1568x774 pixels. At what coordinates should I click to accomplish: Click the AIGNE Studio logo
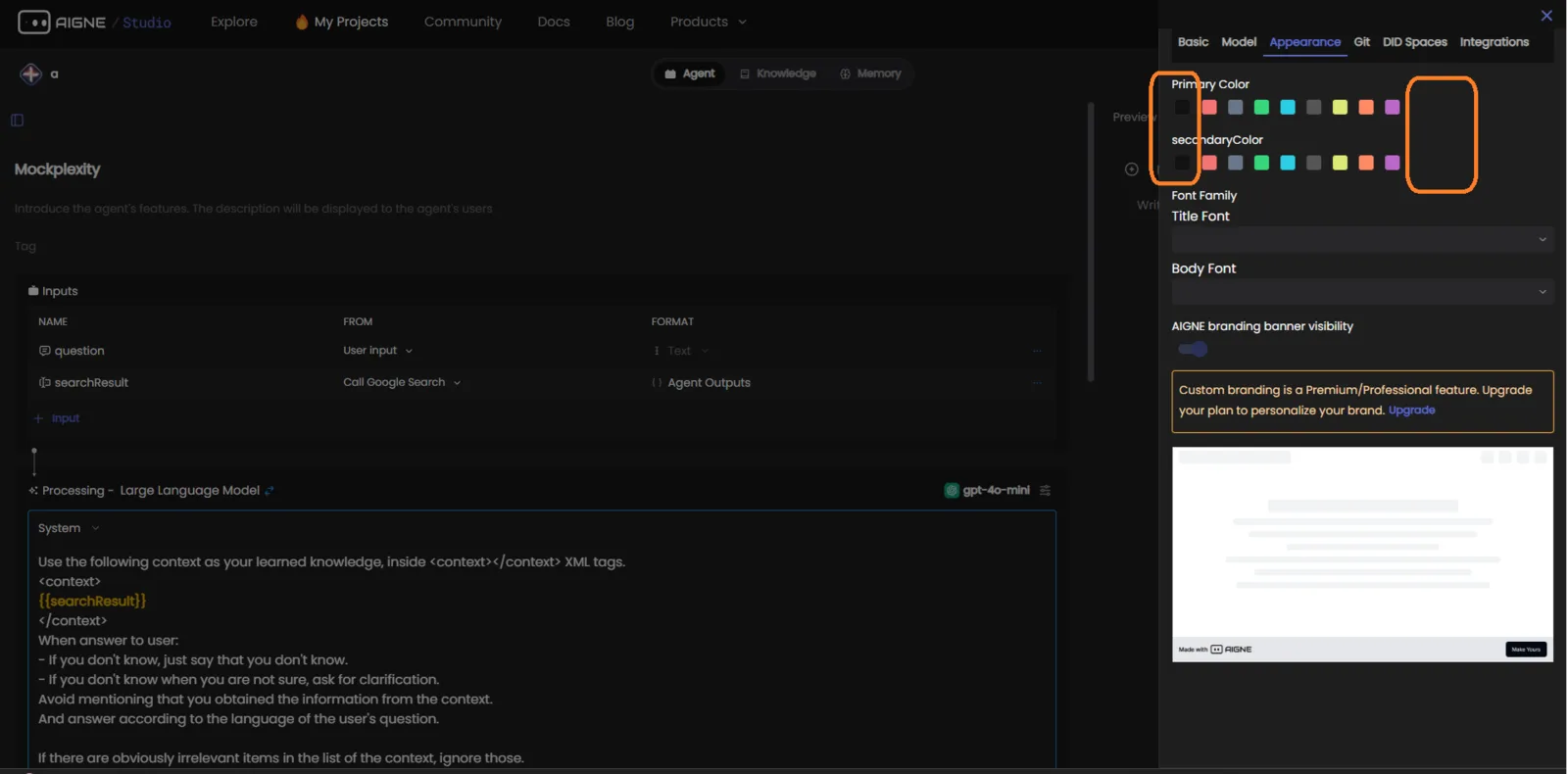click(x=94, y=22)
